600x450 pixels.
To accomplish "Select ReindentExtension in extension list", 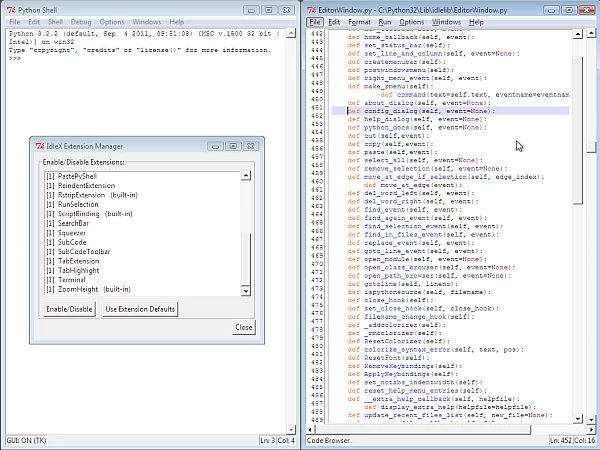I will click(x=143, y=186).
